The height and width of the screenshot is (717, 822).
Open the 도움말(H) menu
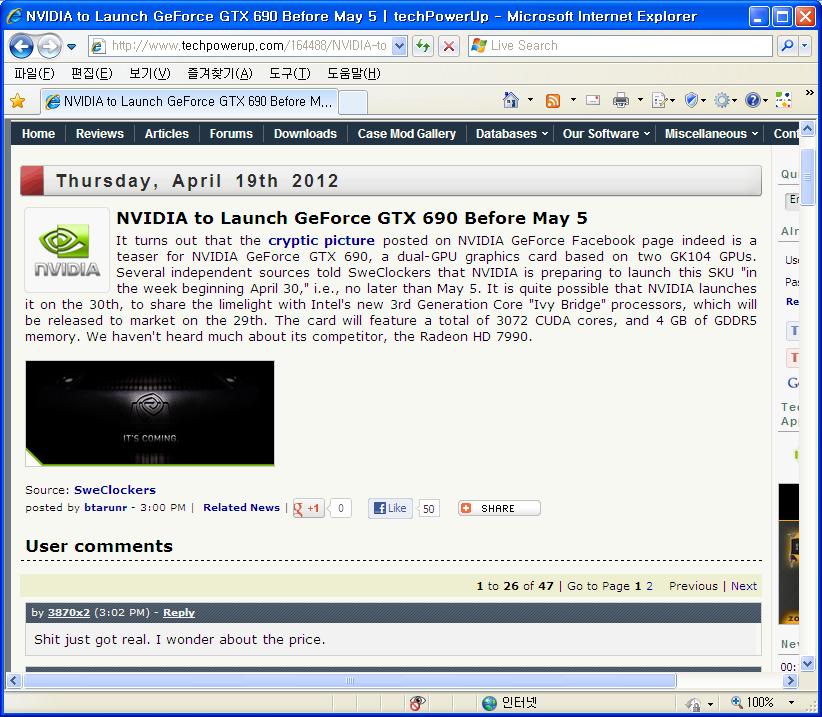[354, 73]
